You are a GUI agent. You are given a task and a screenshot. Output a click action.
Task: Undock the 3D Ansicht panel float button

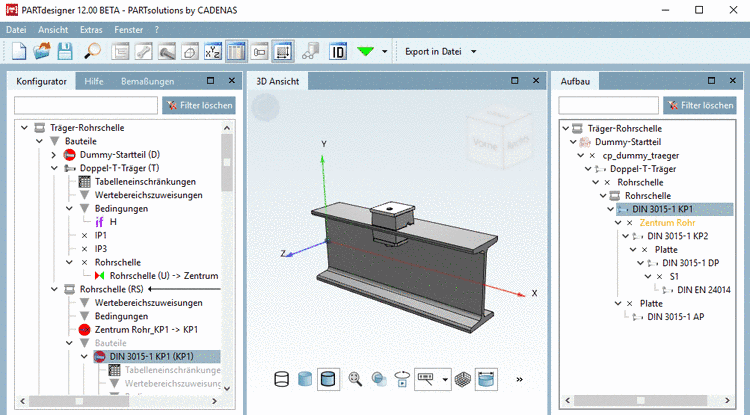point(515,81)
